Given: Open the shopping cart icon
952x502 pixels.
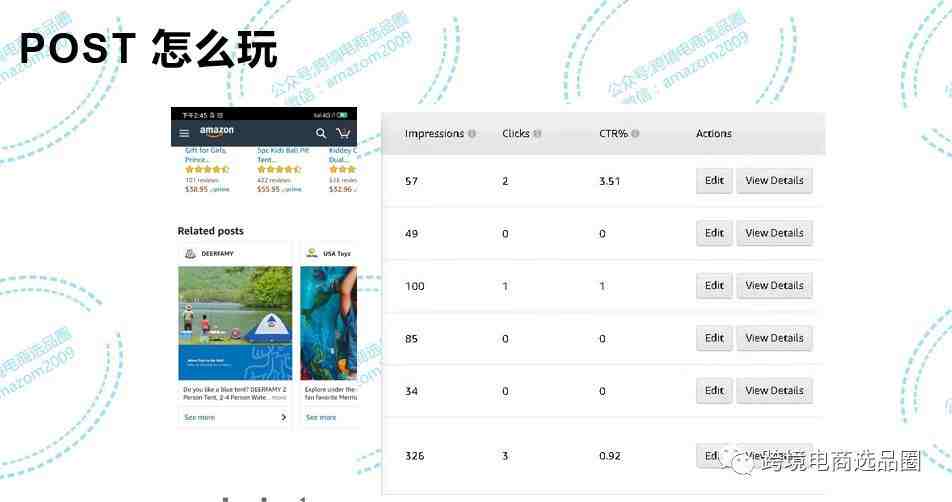Looking at the screenshot, I should click(343, 133).
